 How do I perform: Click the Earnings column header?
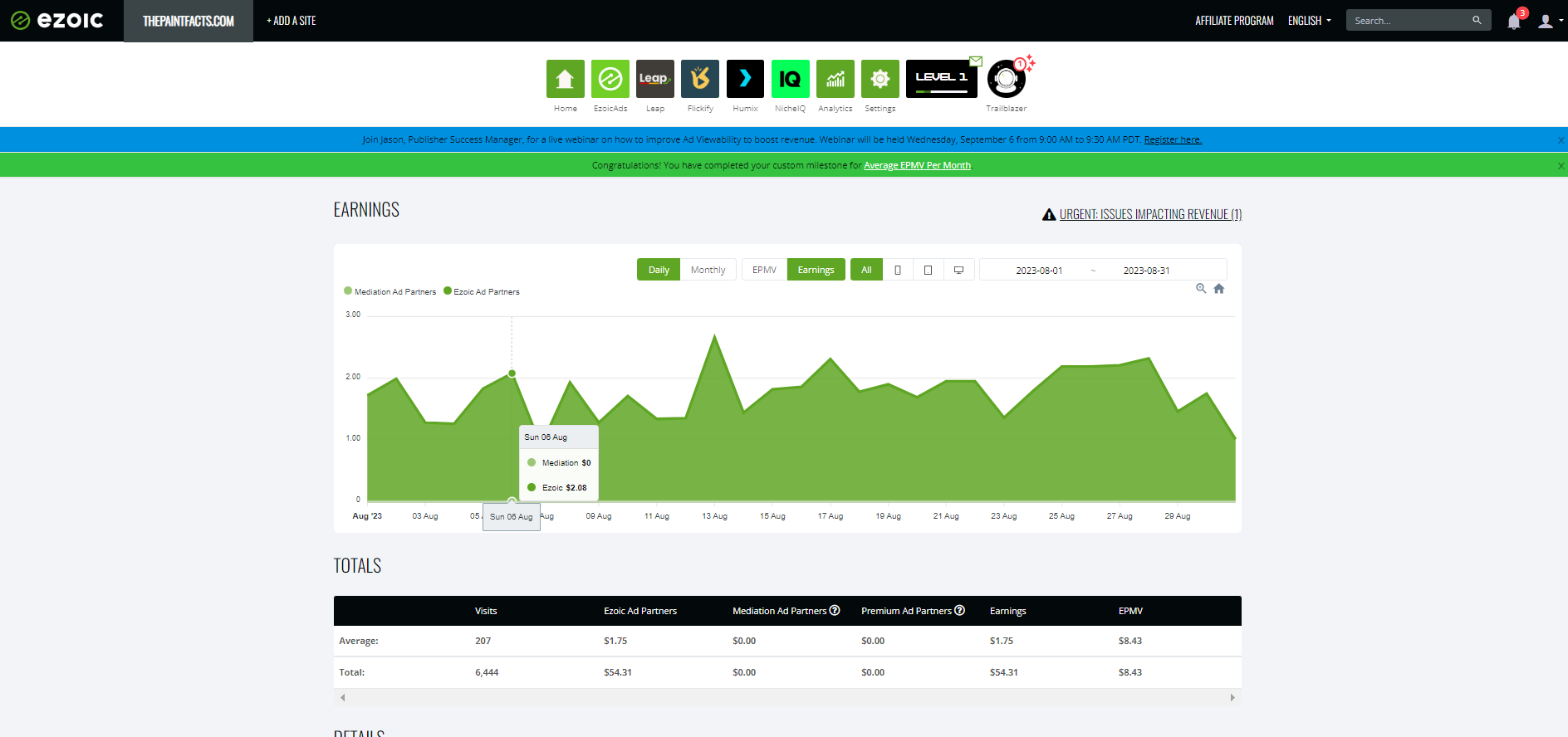[x=1007, y=611]
